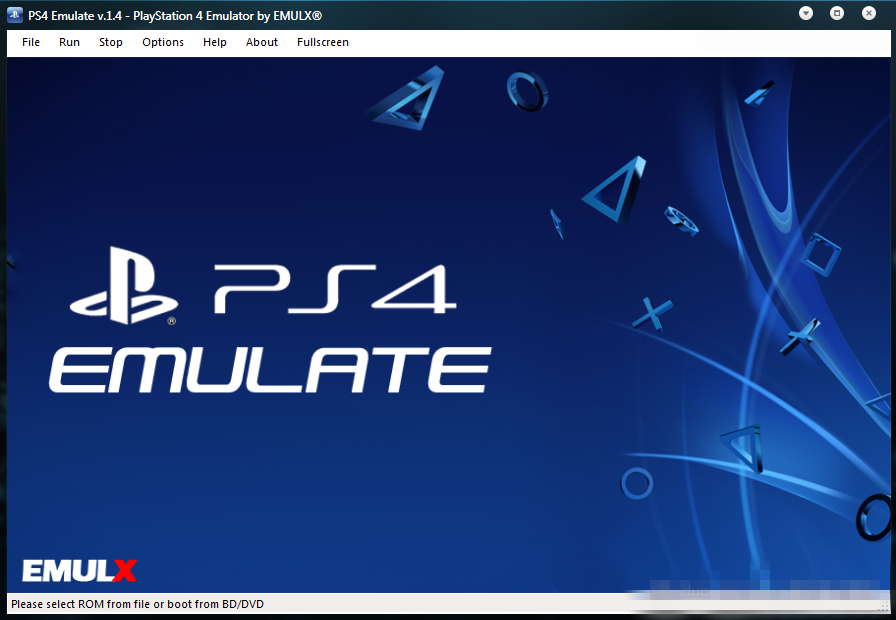Image resolution: width=896 pixels, height=620 pixels.
Task: Click the large EMULATE text
Action: coord(270,370)
